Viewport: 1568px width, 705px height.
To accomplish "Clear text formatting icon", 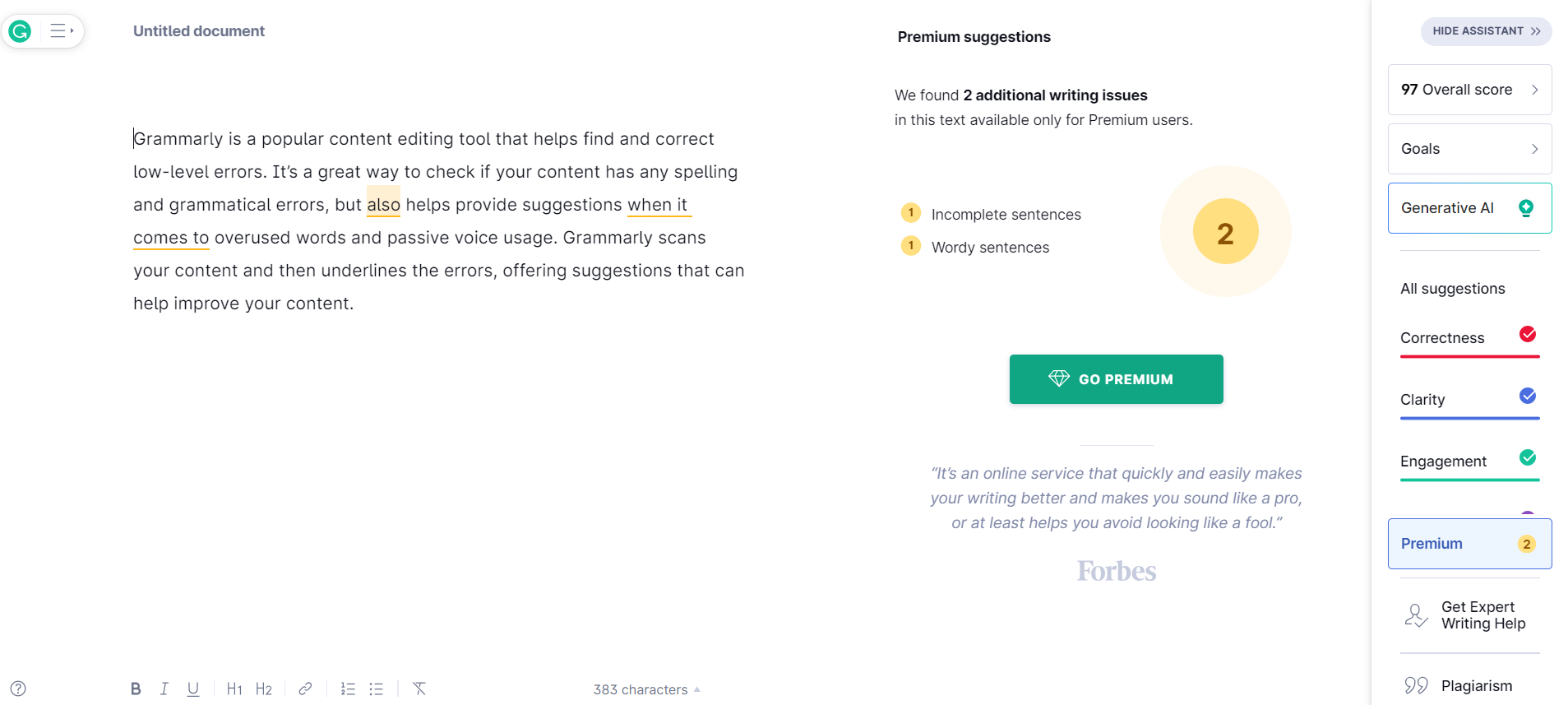I will (x=419, y=689).
